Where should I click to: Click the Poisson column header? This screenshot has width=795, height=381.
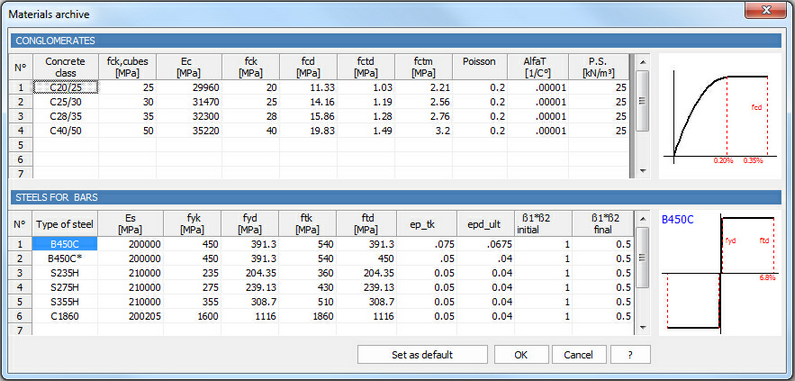point(480,67)
